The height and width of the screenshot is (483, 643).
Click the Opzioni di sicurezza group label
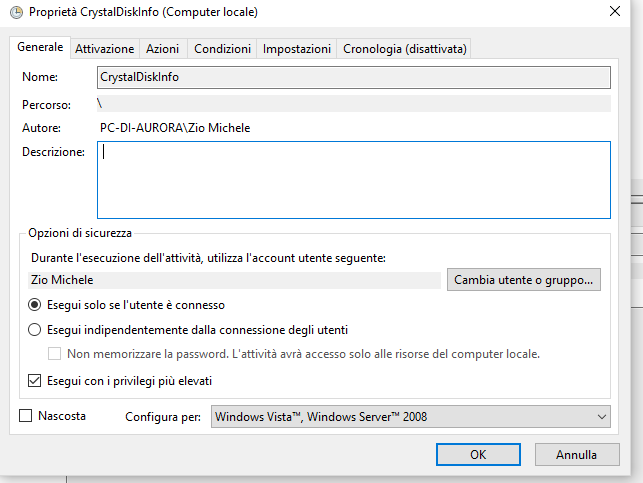click(x=80, y=233)
